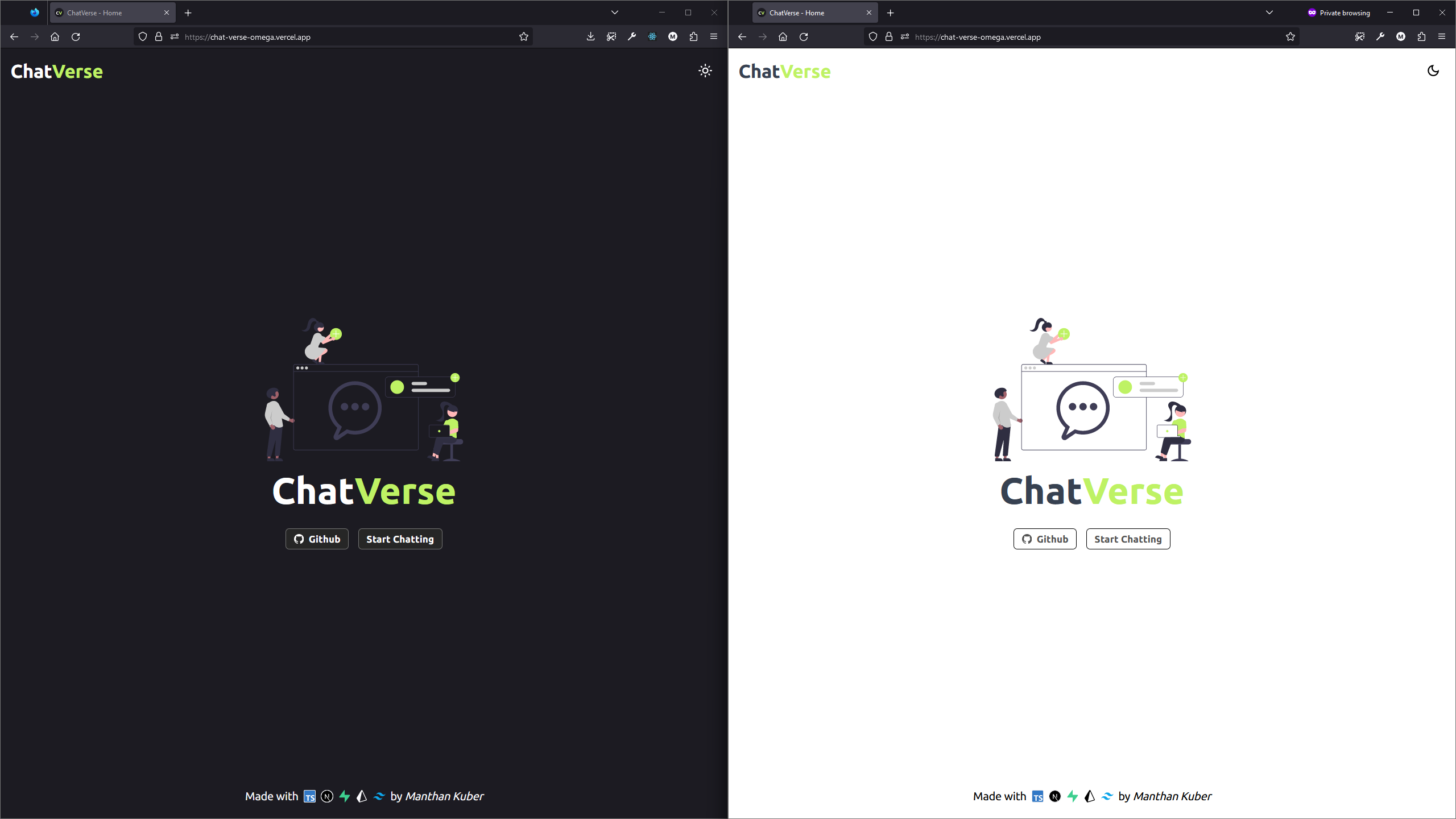Image resolution: width=1456 pixels, height=819 pixels.
Task: Click the chat bubble illustration icon
Action: [356, 408]
